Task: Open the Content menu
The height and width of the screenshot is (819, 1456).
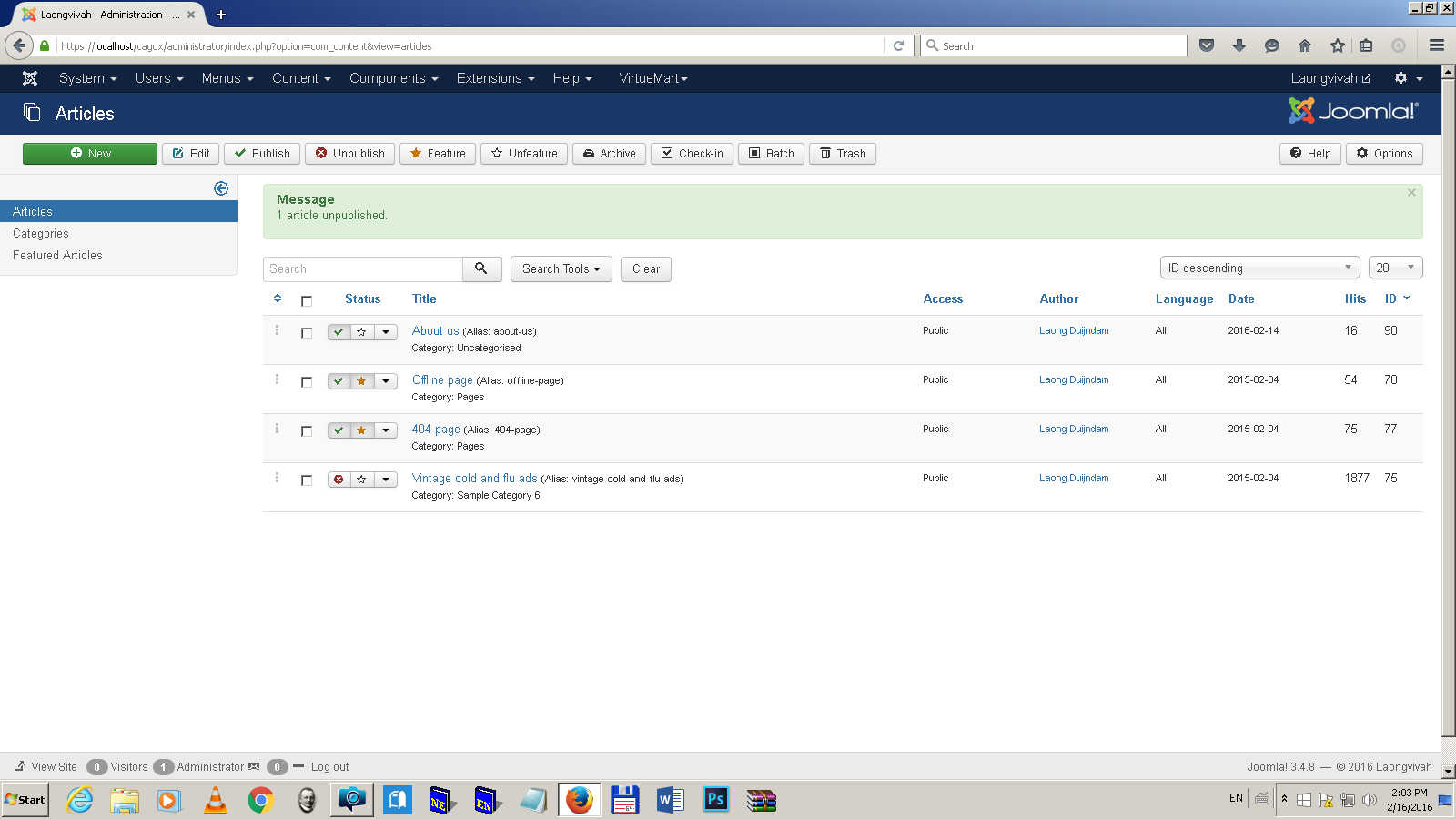Action: 301,78
